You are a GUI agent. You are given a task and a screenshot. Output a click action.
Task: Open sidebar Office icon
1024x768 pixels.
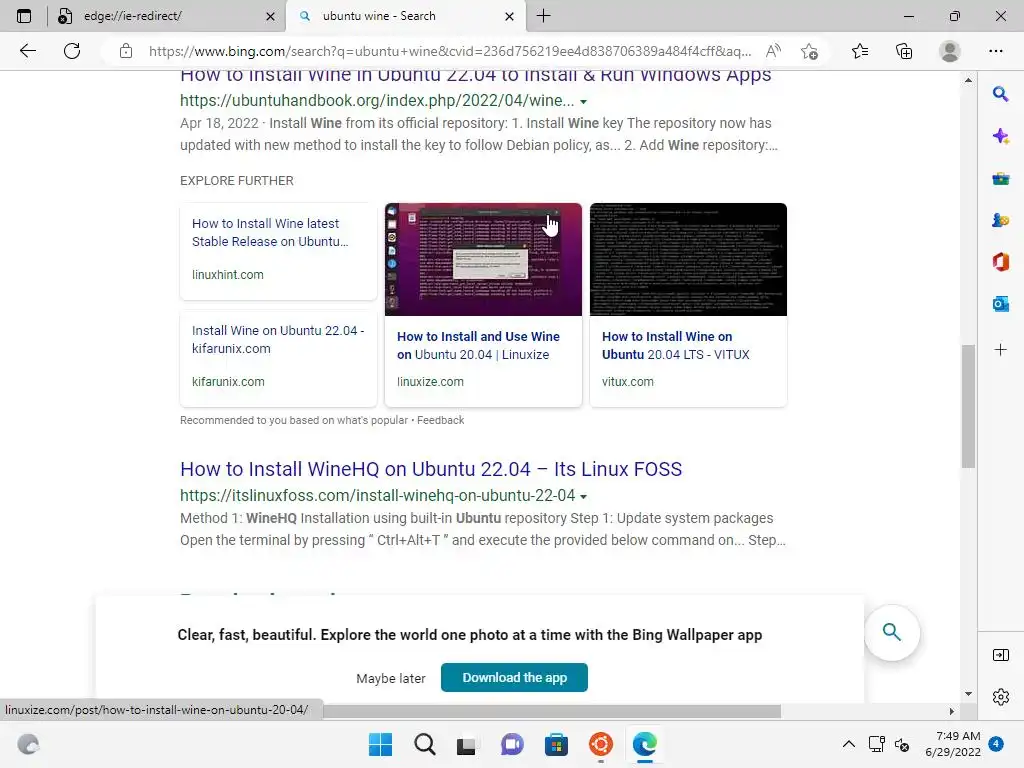point(1000,262)
